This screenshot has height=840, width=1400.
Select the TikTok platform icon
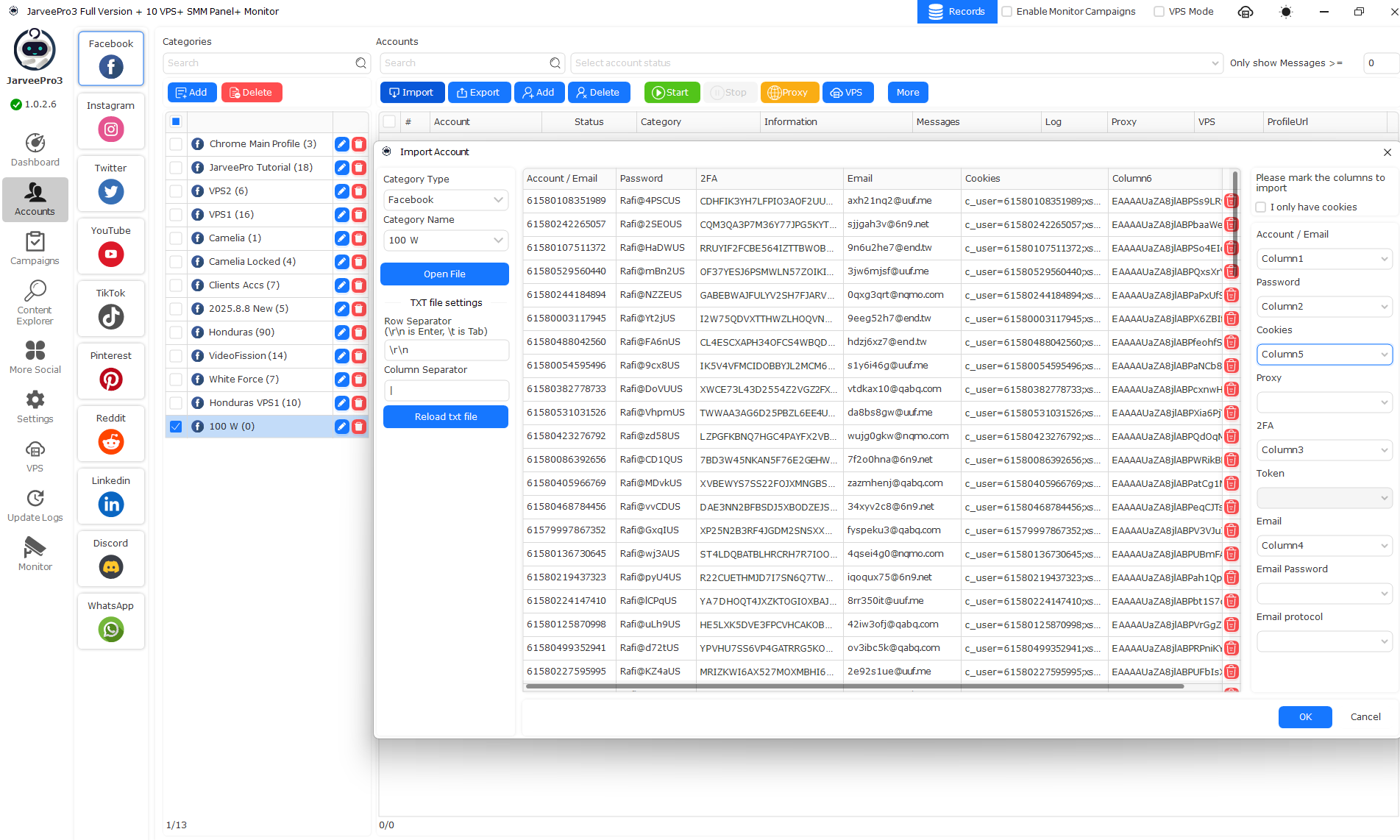click(111, 317)
